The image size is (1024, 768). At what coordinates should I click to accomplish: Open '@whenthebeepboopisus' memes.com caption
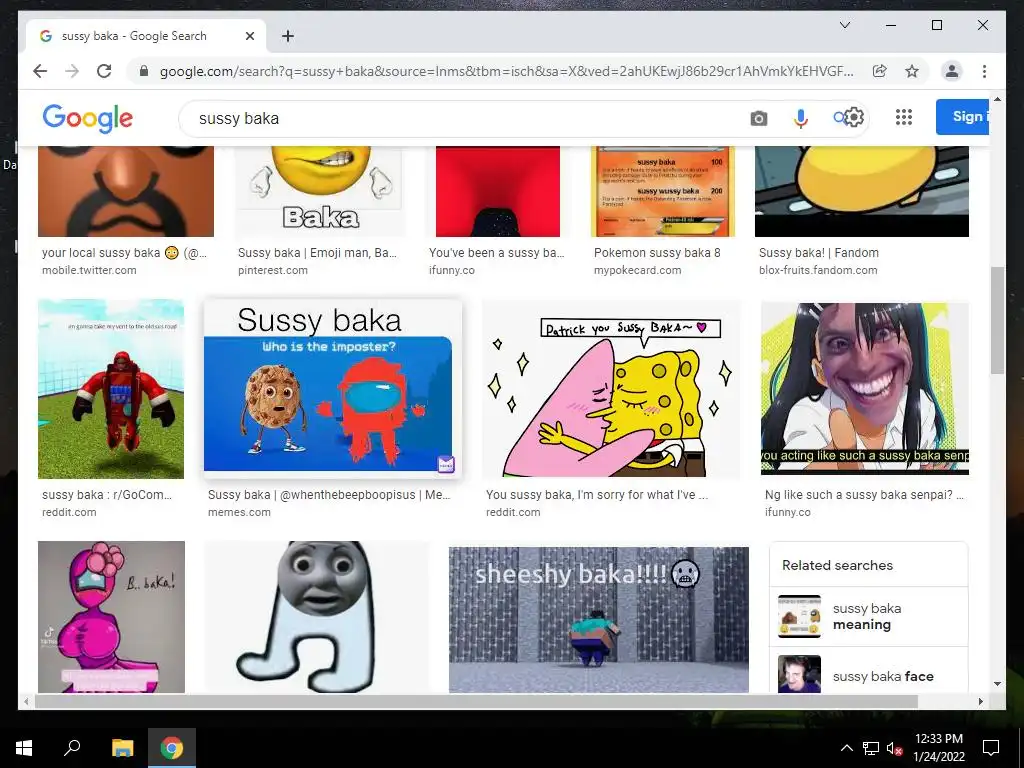[329, 495]
